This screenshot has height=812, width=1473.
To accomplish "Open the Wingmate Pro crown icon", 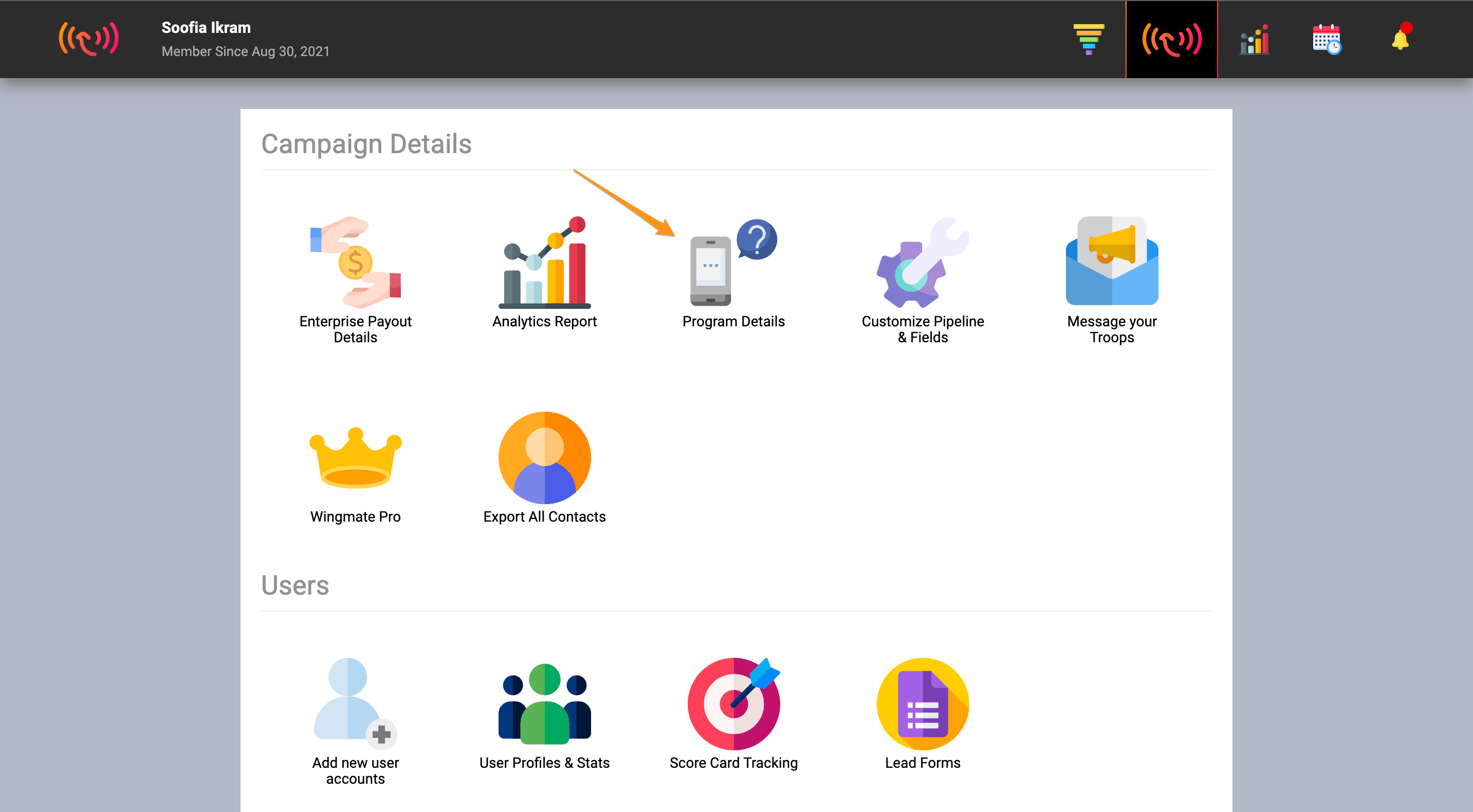I will pyautogui.click(x=356, y=457).
